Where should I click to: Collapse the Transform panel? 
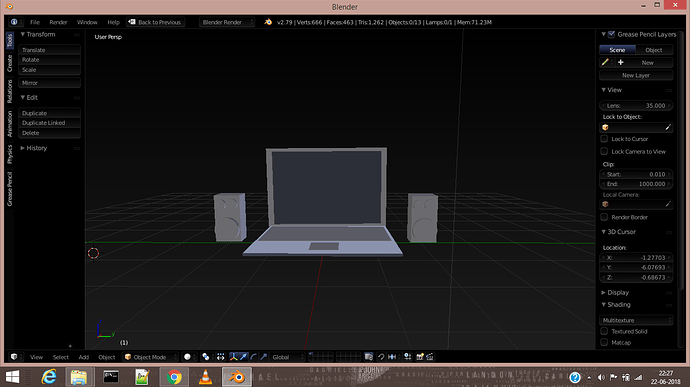pyautogui.click(x=22, y=34)
